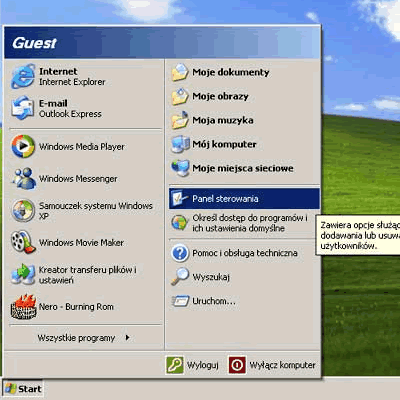This screenshot has height=400, width=400.
Task: Select Panel sterowania menu entry
Action: (244, 199)
